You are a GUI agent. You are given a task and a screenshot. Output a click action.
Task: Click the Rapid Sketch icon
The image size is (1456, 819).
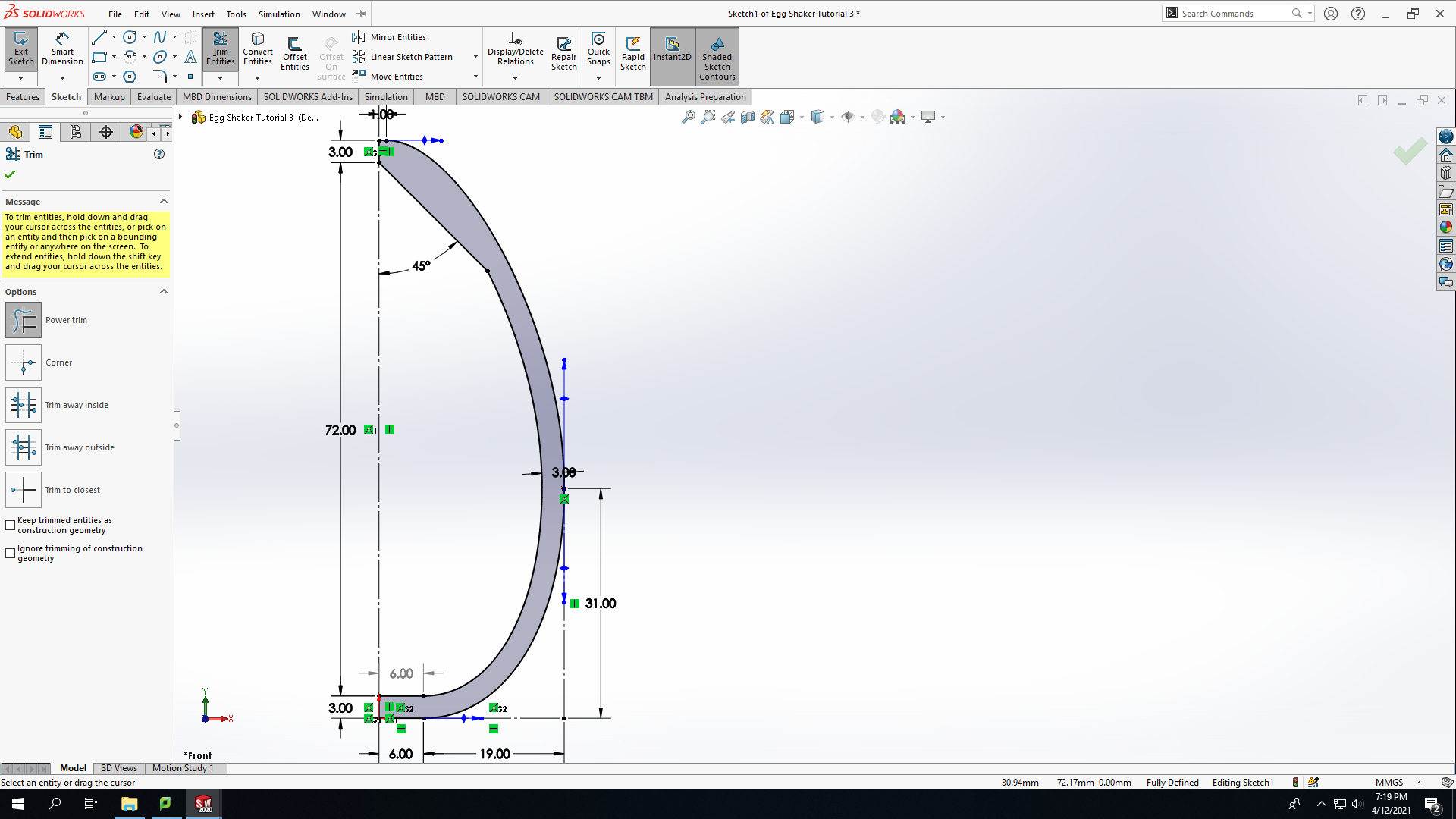pyautogui.click(x=632, y=53)
